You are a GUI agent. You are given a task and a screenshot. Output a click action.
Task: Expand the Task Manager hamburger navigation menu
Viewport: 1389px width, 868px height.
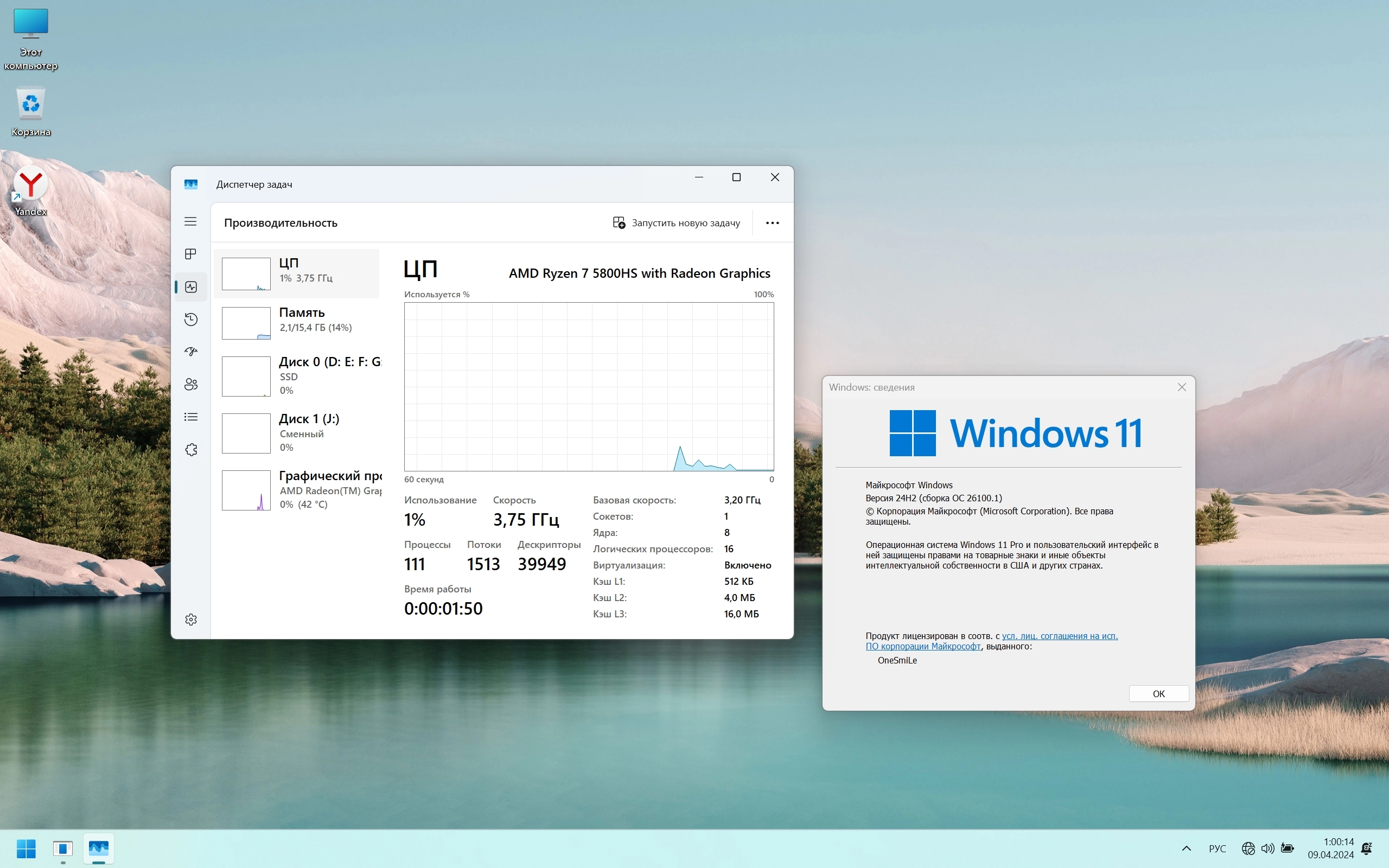[190, 221]
